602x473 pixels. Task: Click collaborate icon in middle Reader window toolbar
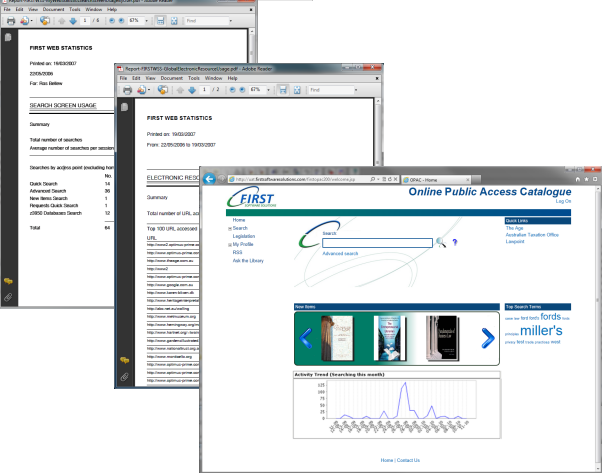coord(163,90)
